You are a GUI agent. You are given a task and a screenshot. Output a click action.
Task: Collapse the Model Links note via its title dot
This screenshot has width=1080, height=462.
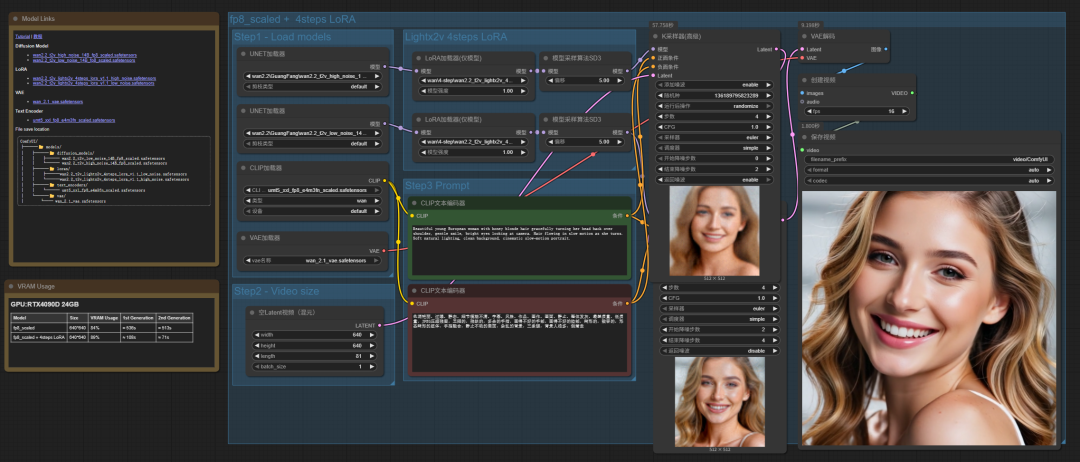tap(17, 19)
